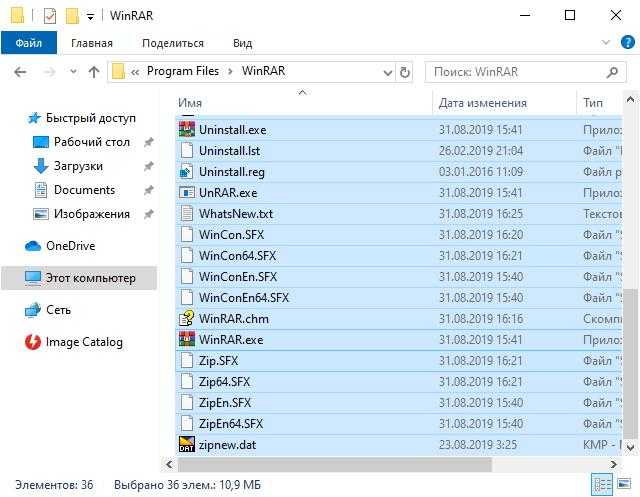Switch to large icons view in status bar

click(x=624, y=484)
